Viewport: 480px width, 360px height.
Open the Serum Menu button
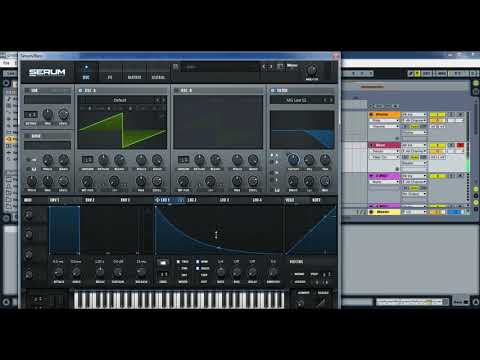[292, 66]
